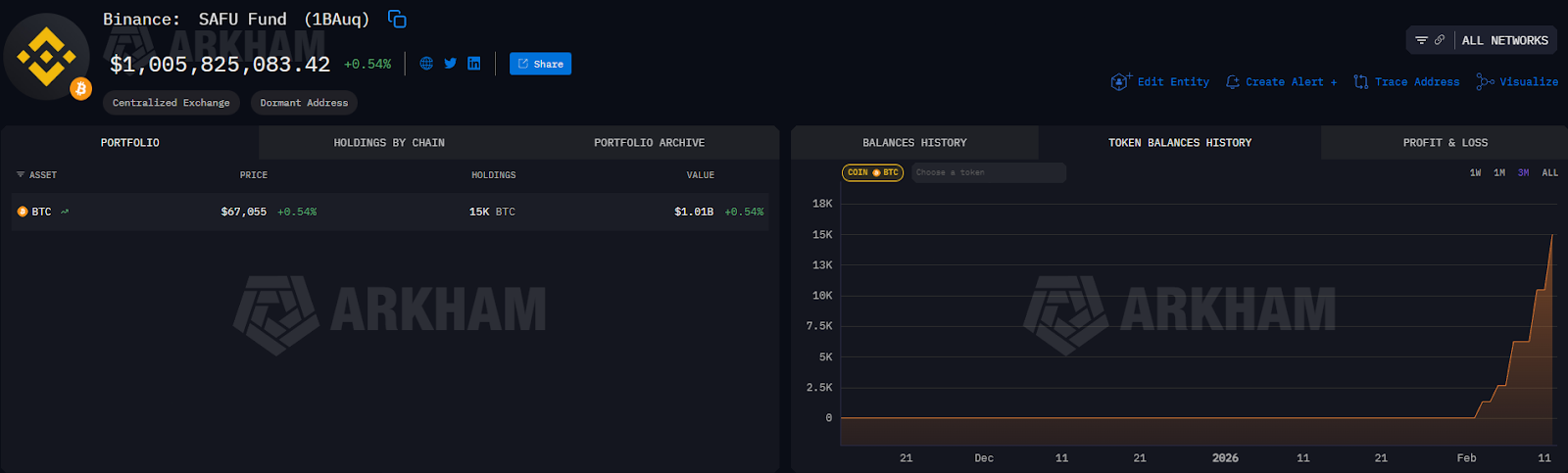
Task: Open the ALL NETWORKS dropdown
Action: point(1504,40)
